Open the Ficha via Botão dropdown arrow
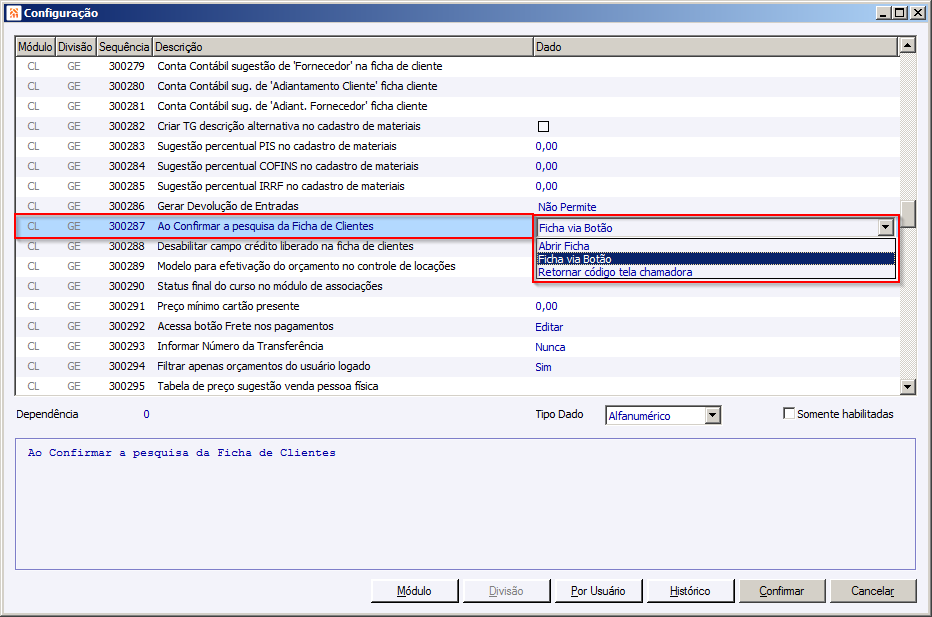 click(x=886, y=227)
